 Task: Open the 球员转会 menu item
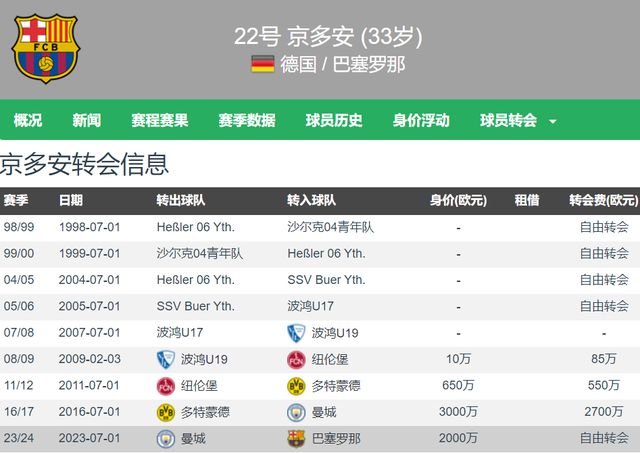pos(509,120)
